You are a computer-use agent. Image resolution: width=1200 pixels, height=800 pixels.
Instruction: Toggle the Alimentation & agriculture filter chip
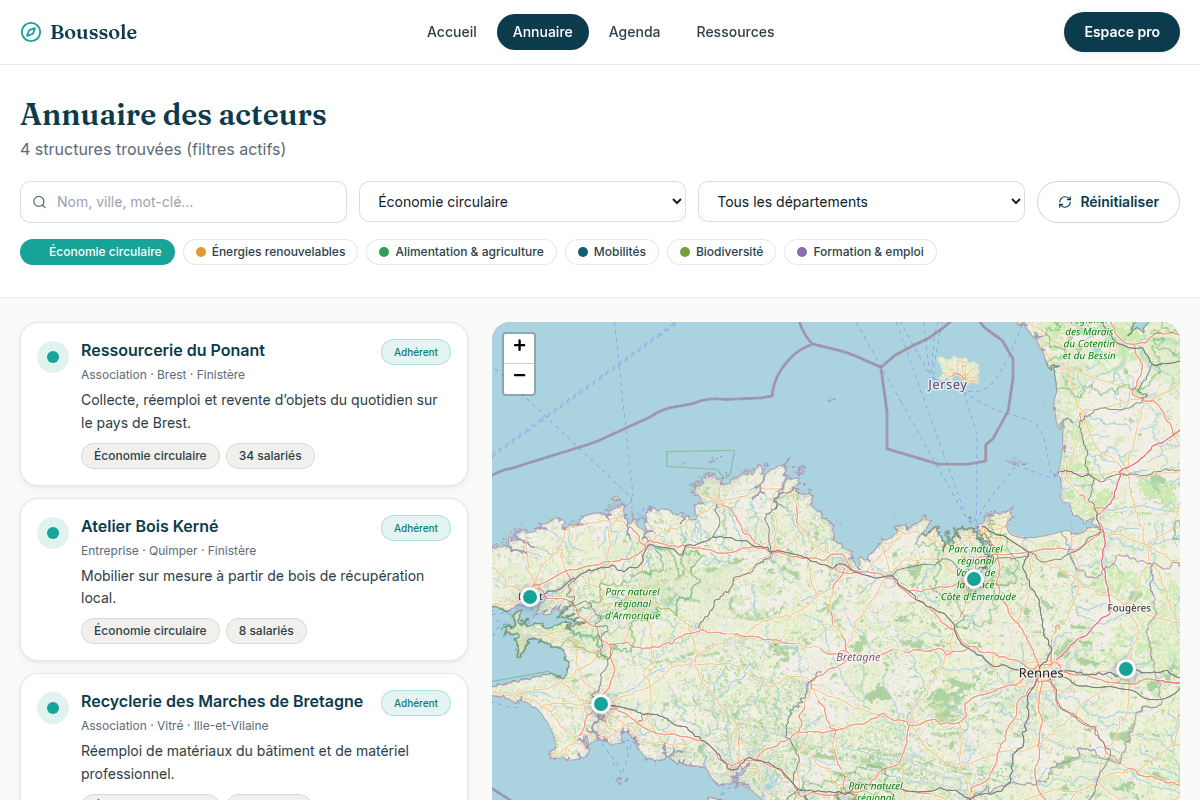(x=461, y=252)
